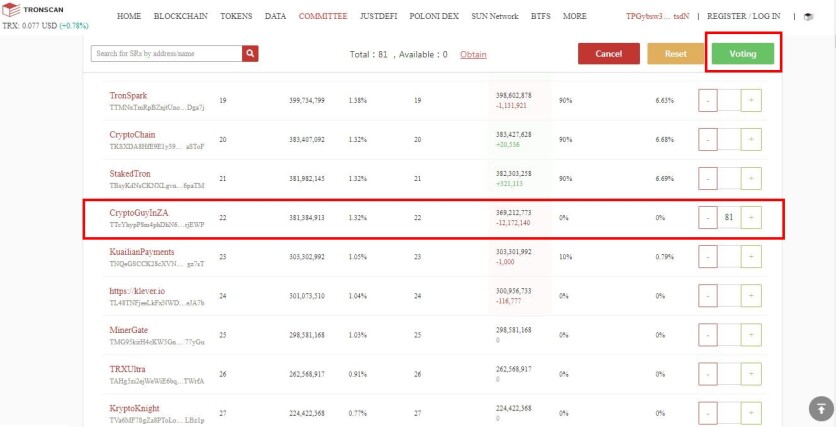
Task: Click the TRX 0.077 USD price text
Action: click(45, 26)
